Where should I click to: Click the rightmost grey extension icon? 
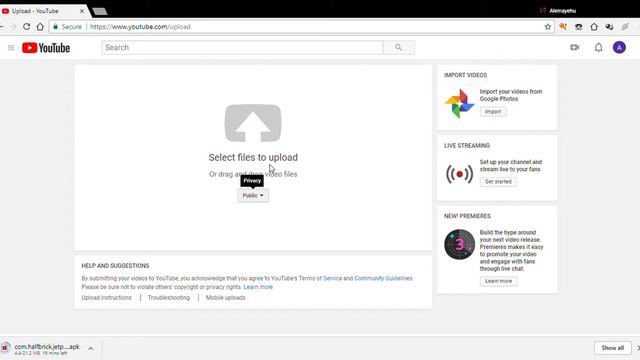pos(625,27)
